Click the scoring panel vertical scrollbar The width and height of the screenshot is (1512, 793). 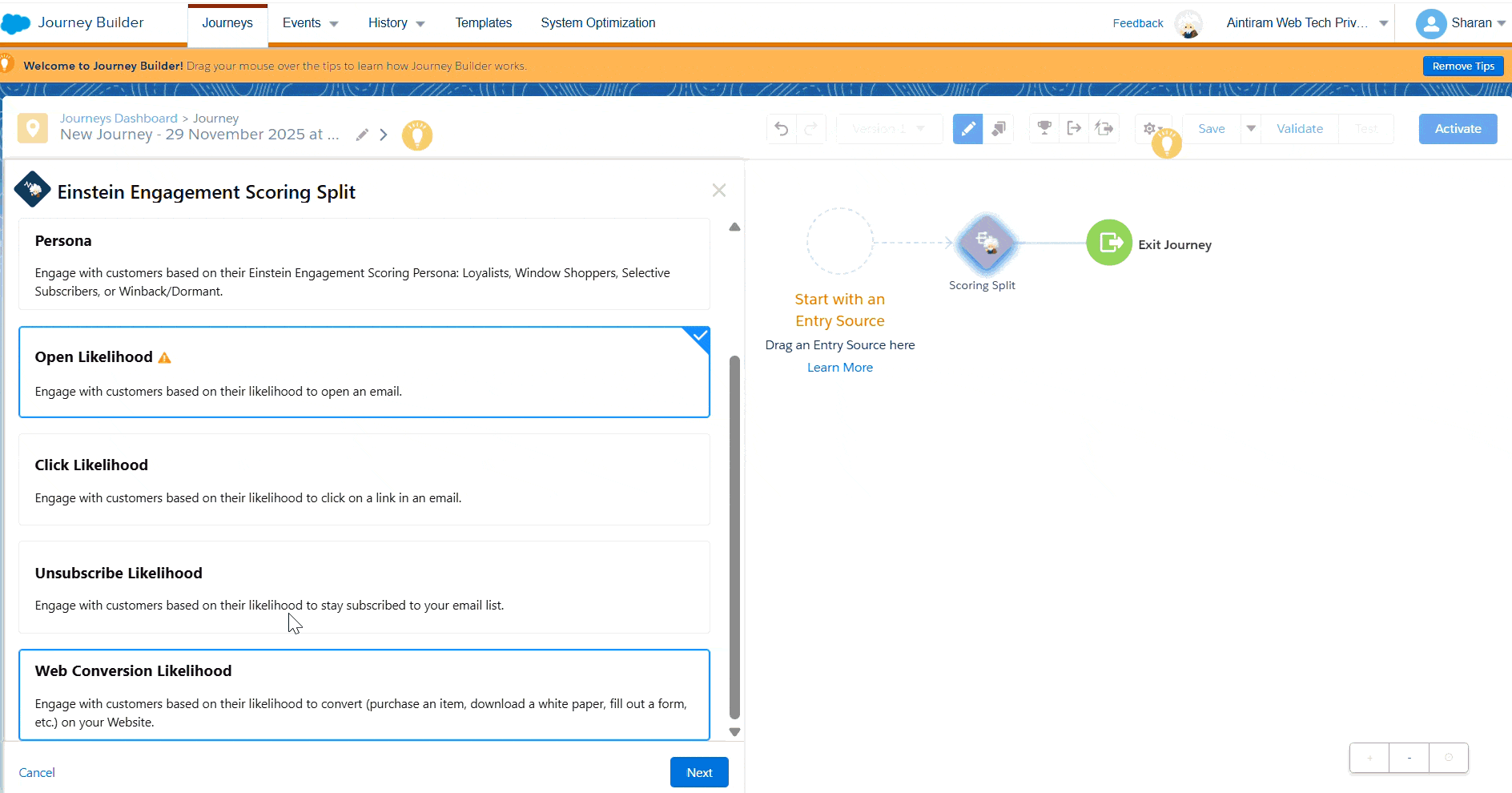(734, 537)
